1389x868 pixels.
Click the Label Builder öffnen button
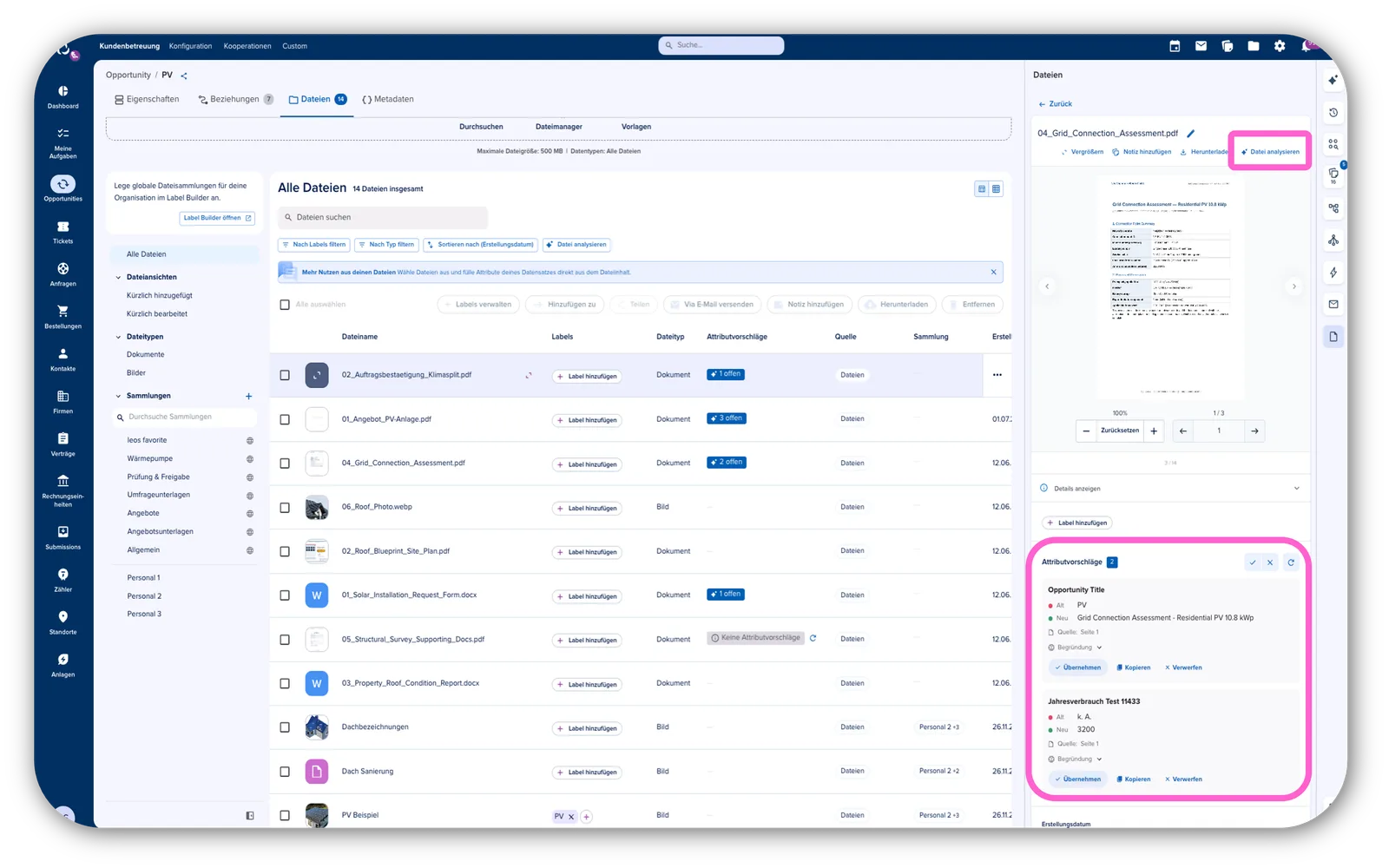coord(217,218)
